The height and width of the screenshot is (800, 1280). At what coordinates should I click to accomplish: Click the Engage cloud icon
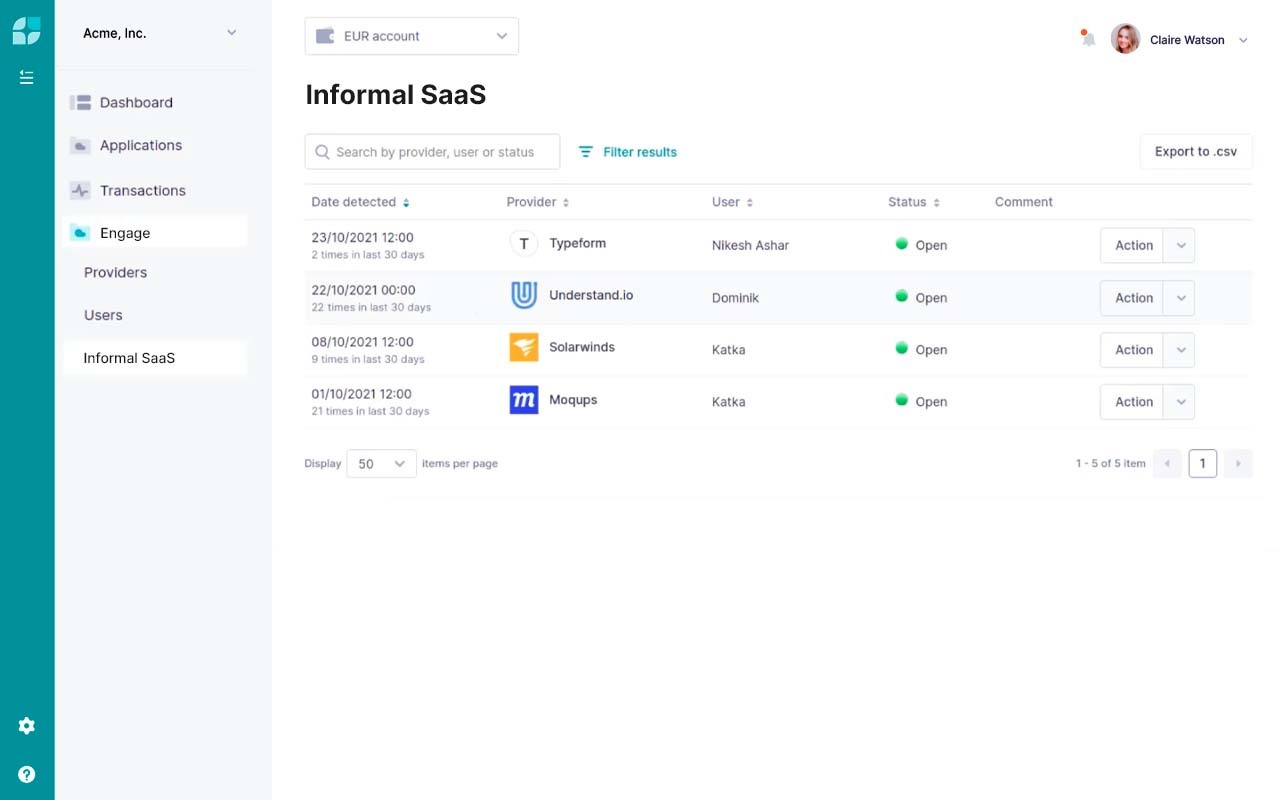(80, 233)
